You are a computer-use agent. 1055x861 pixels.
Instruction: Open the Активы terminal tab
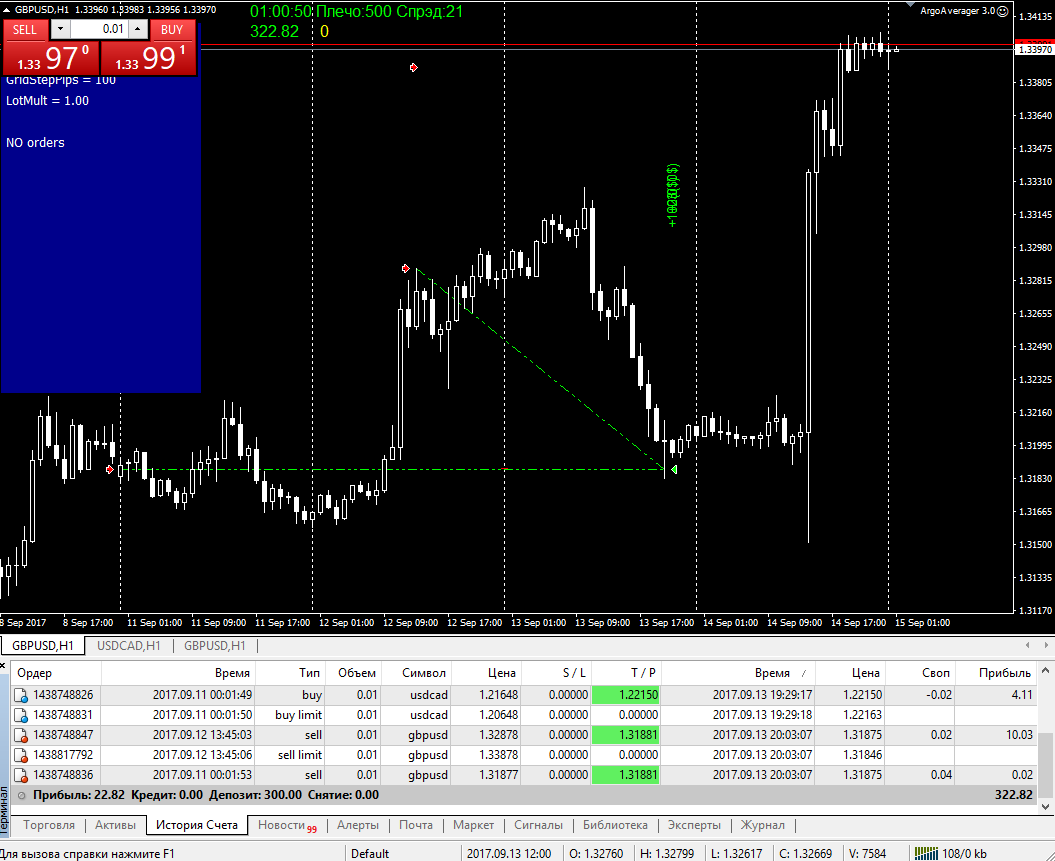(x=115, y=825)
